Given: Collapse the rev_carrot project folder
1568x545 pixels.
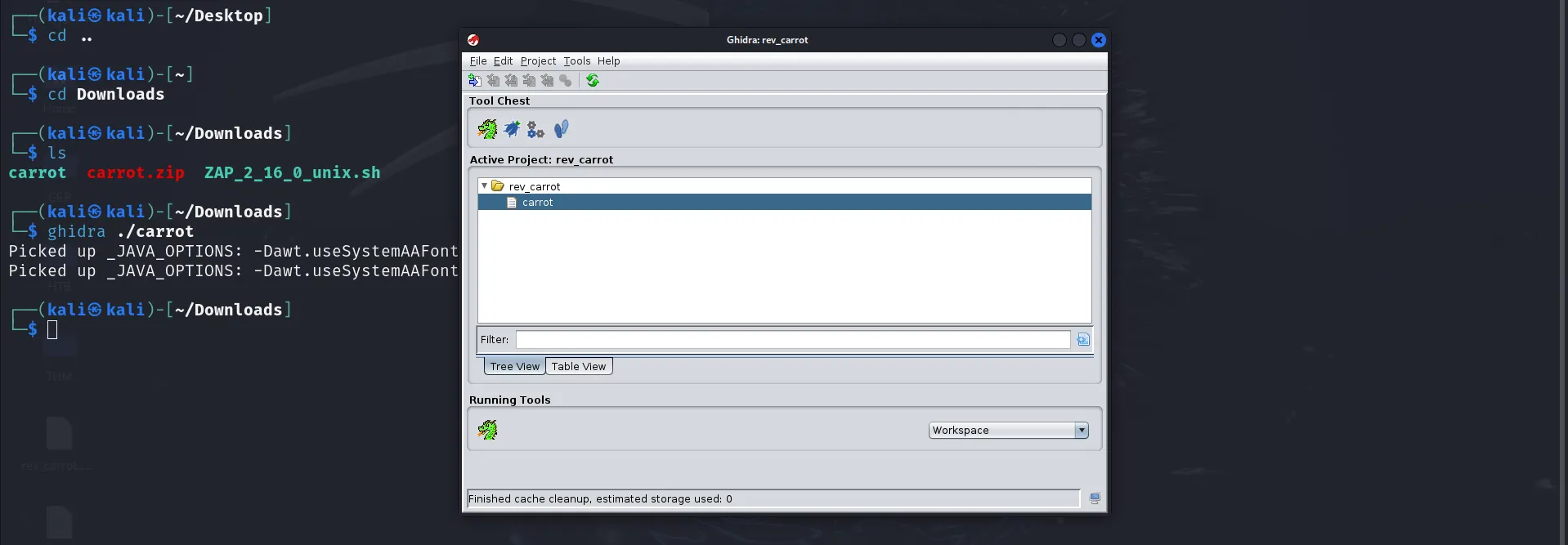Looking at the screenshot, I should (484, 186).
